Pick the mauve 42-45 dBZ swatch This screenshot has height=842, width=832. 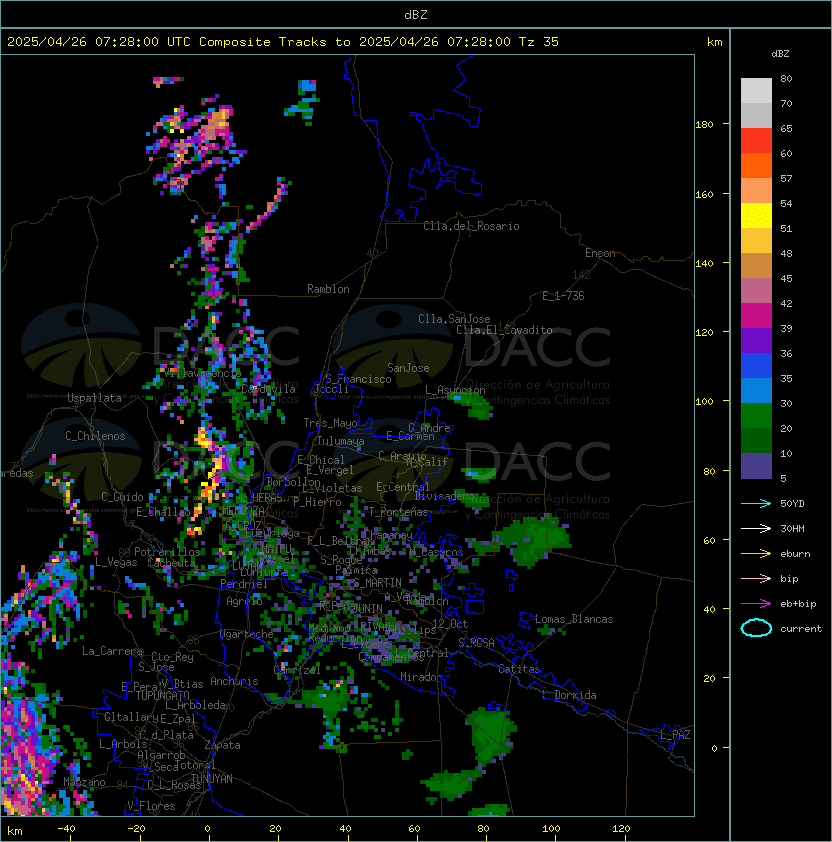pyautogui.click(x=756, y=291)
